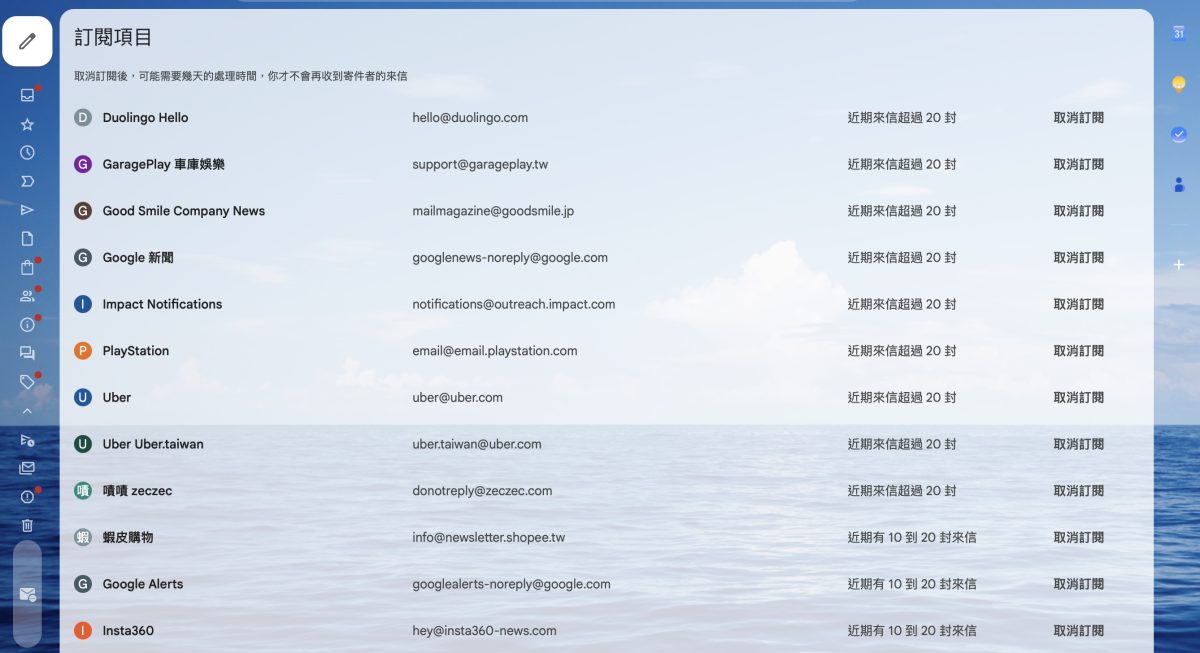The width and height of the screenshot is (1200, 653).
Task: Open Updates info icon in sidebar
Action: click(27, 324)
